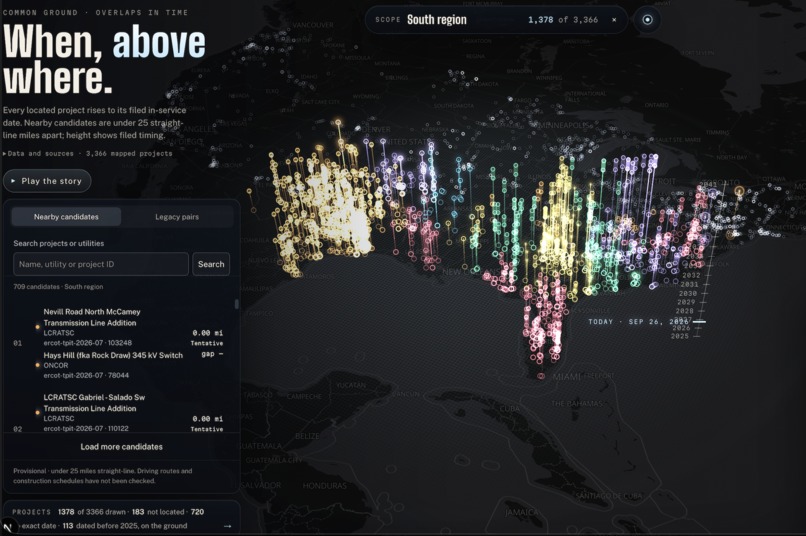Click the Tentative label on candidate 01

207,343
